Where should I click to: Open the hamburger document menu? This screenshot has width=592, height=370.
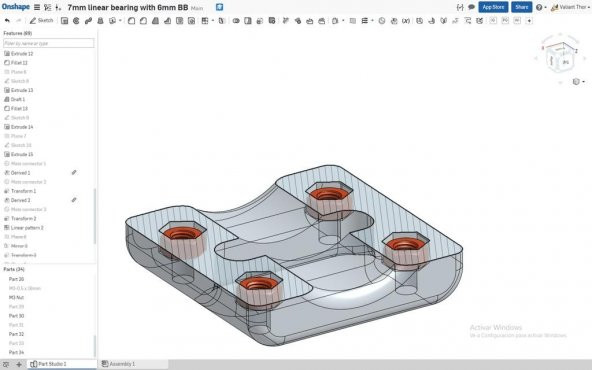pos(37,7)
